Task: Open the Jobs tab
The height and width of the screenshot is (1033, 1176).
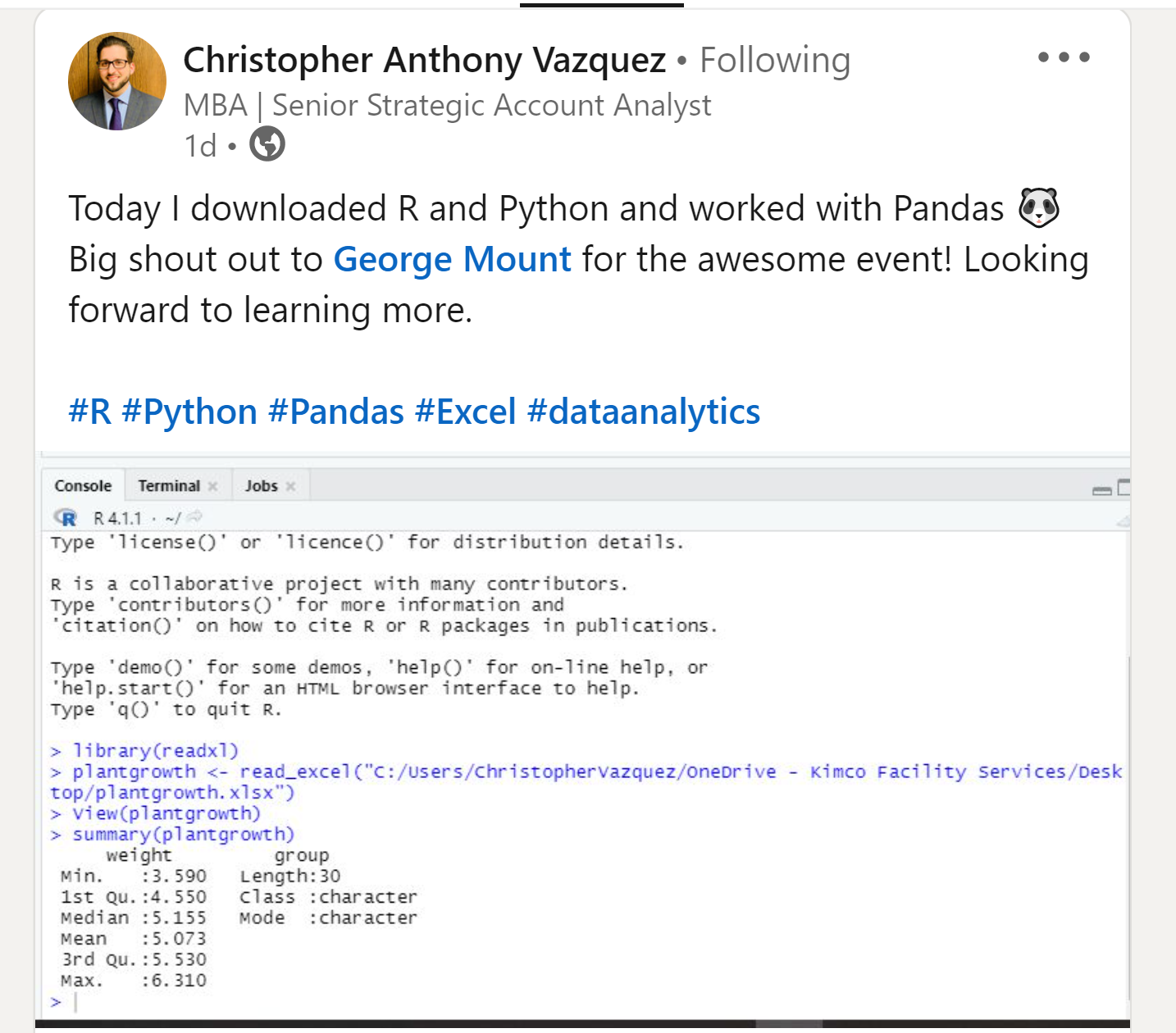Action: click(261, 486)
